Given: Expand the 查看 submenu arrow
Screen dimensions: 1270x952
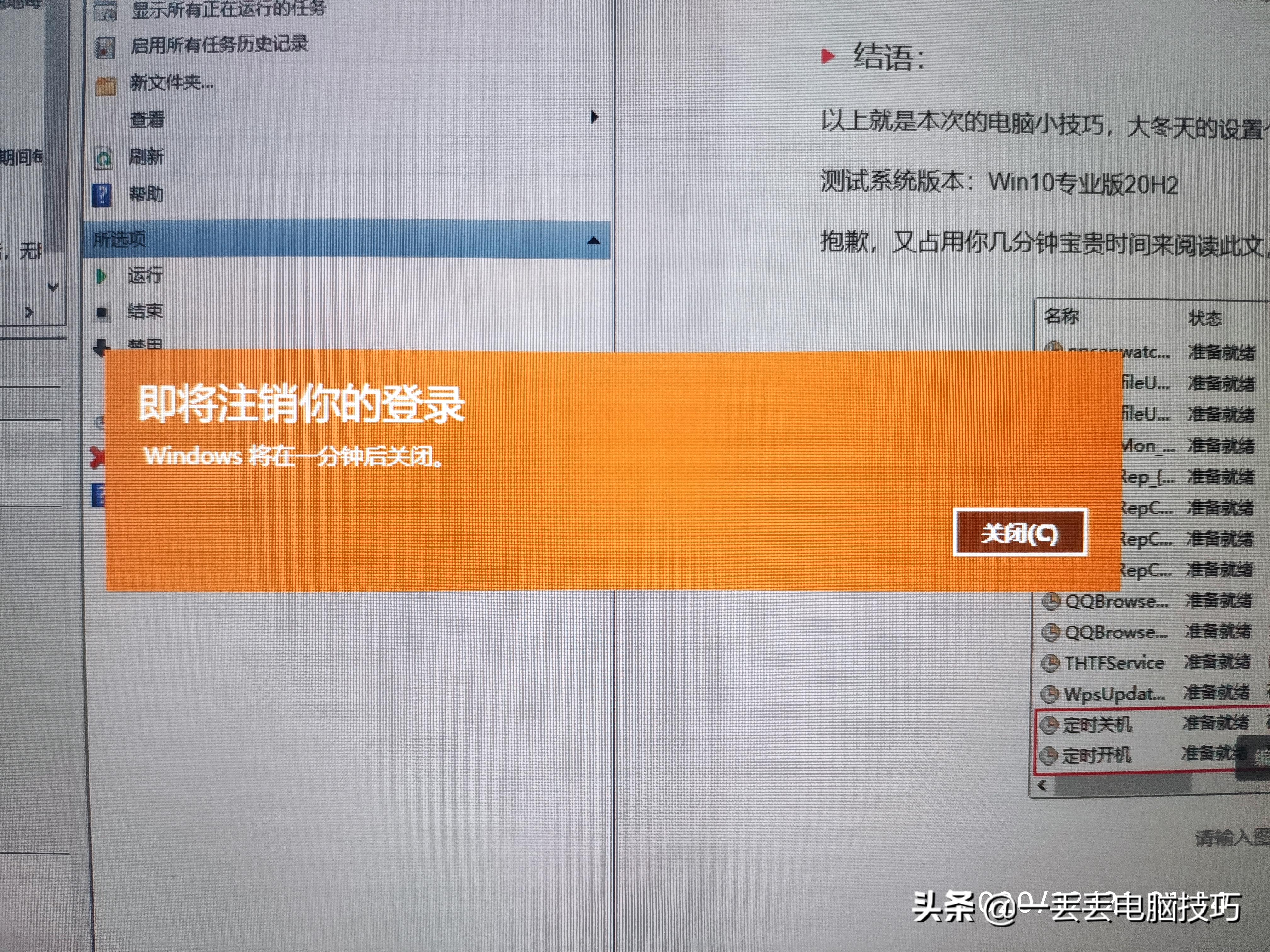Looking at the screenshot, I should pos(594,117).
